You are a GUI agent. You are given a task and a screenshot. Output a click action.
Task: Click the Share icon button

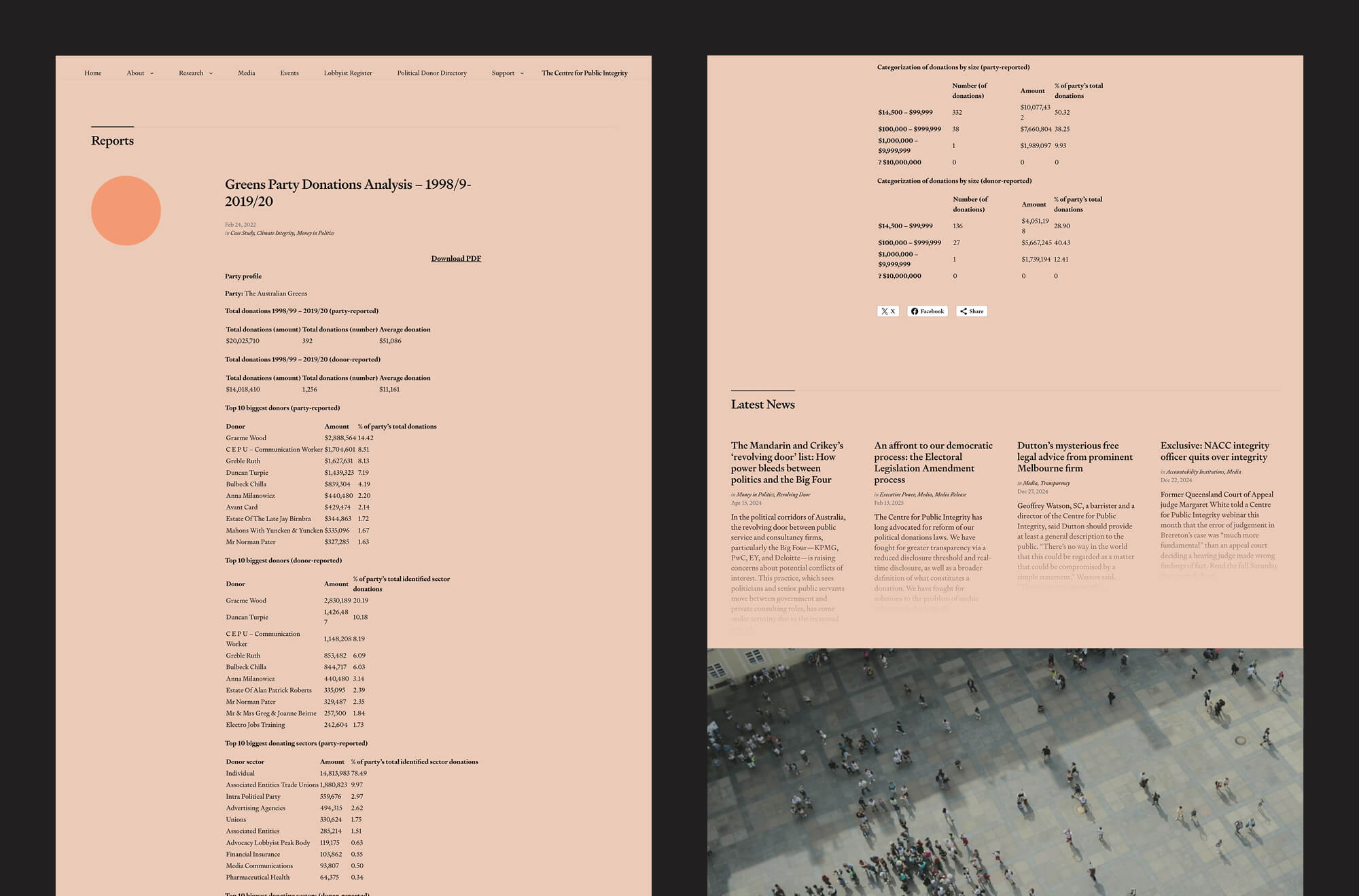click(972, 311)
